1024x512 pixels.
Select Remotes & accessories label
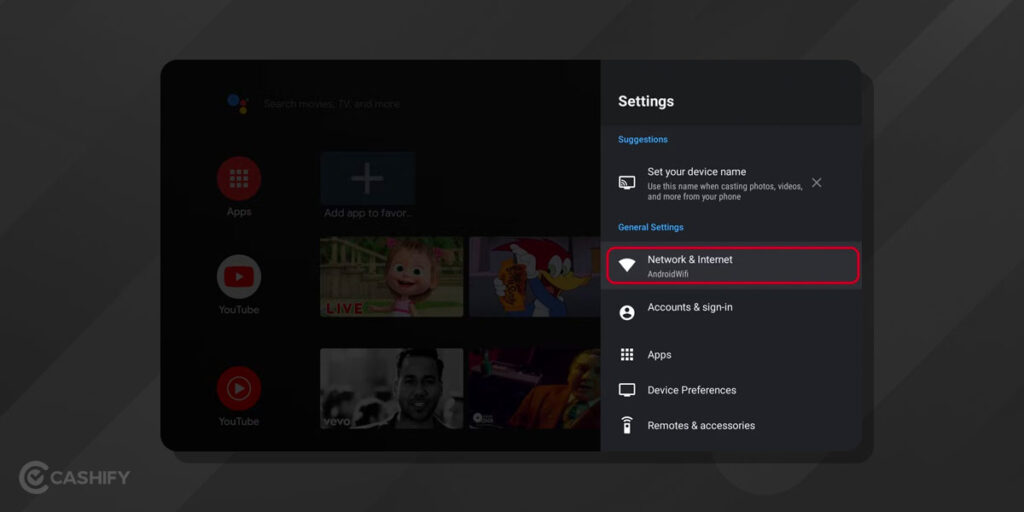pyautogui.click(x=701, y=425)
